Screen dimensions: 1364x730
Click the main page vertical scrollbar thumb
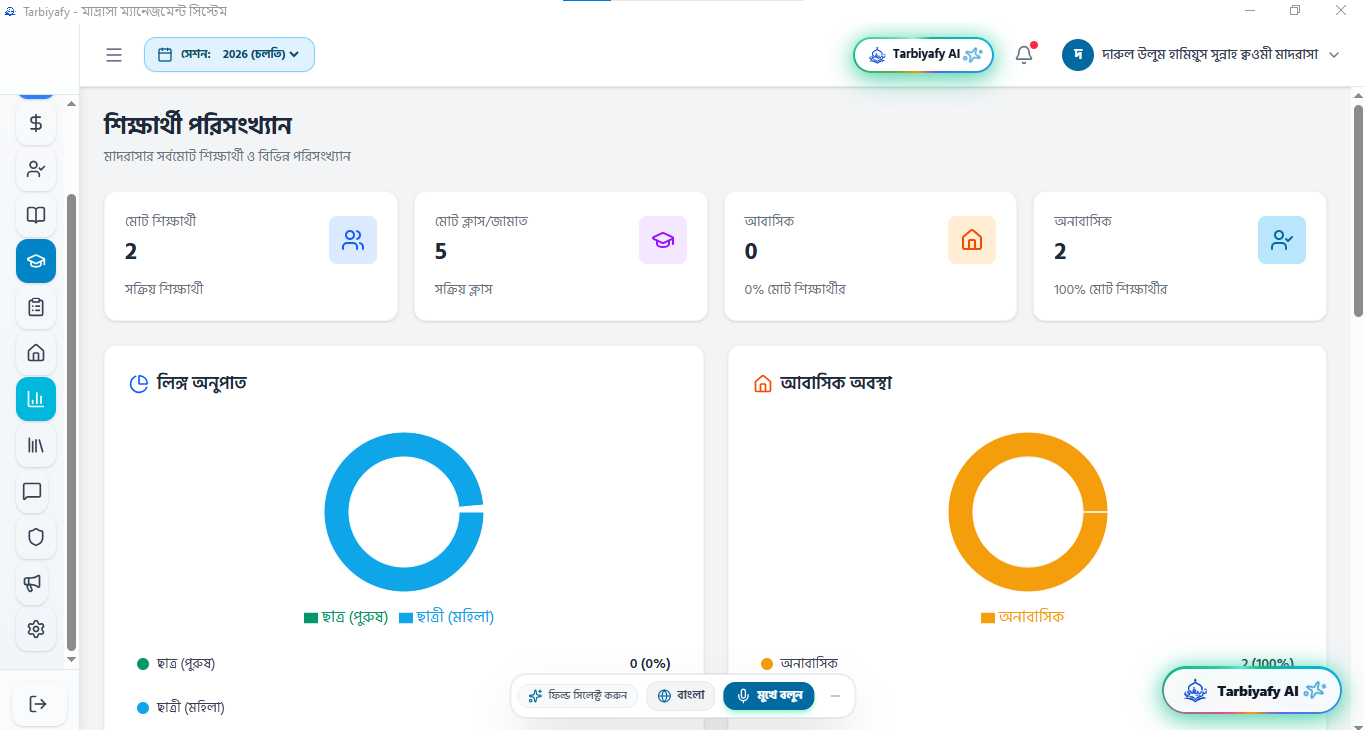pos(1358,210)
